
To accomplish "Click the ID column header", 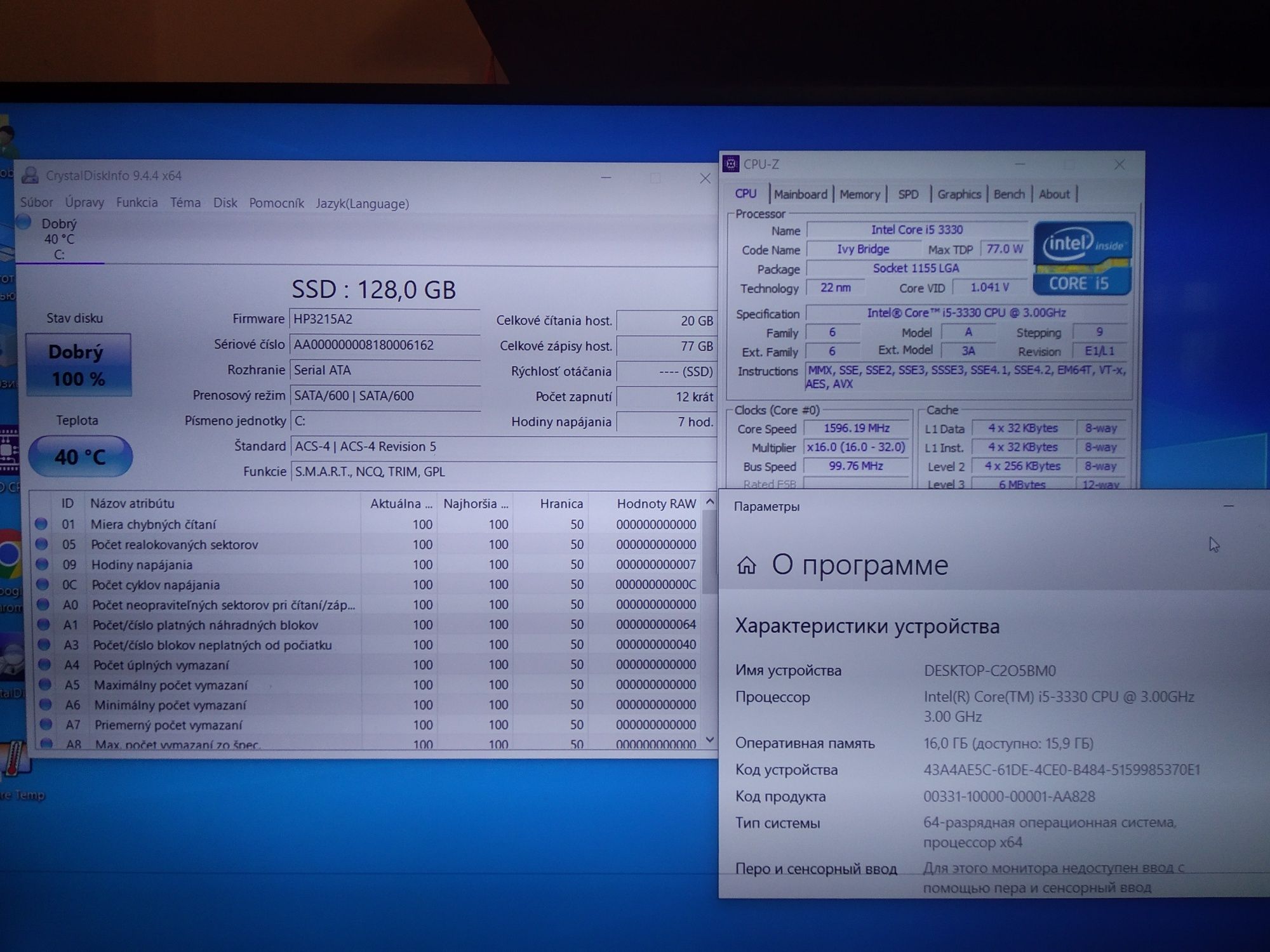I will coord(67,503).
